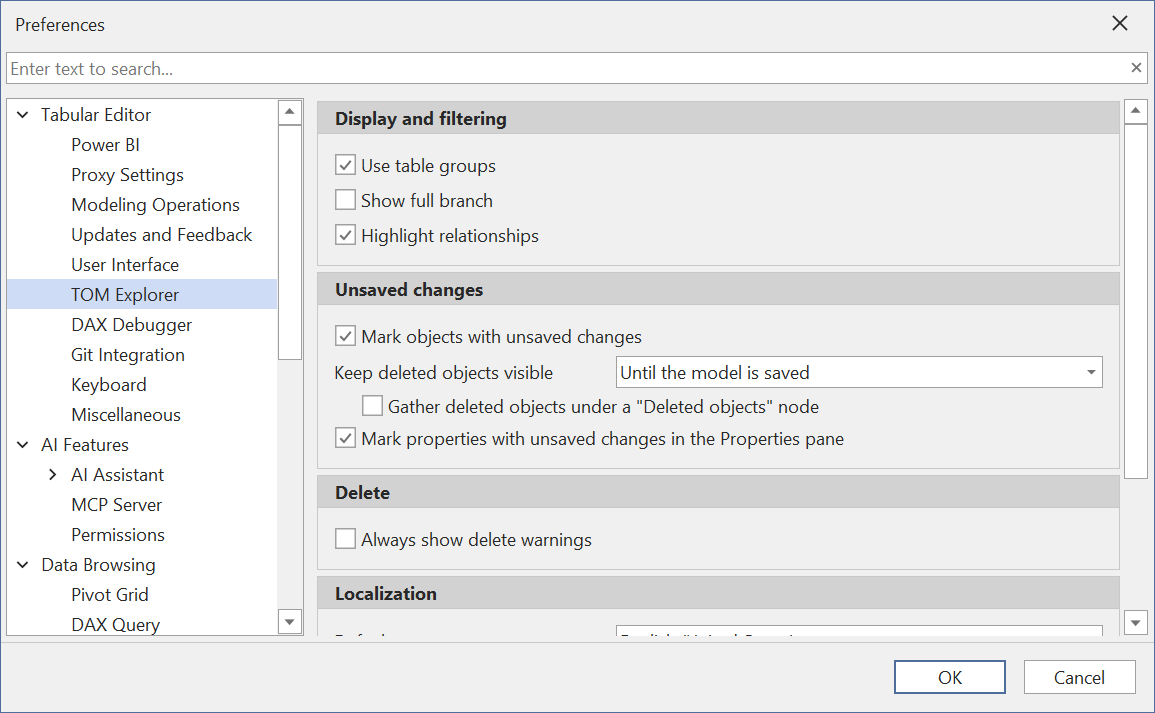
Task: Click the settings pane scrollbar thumb
Action: 1135,301
